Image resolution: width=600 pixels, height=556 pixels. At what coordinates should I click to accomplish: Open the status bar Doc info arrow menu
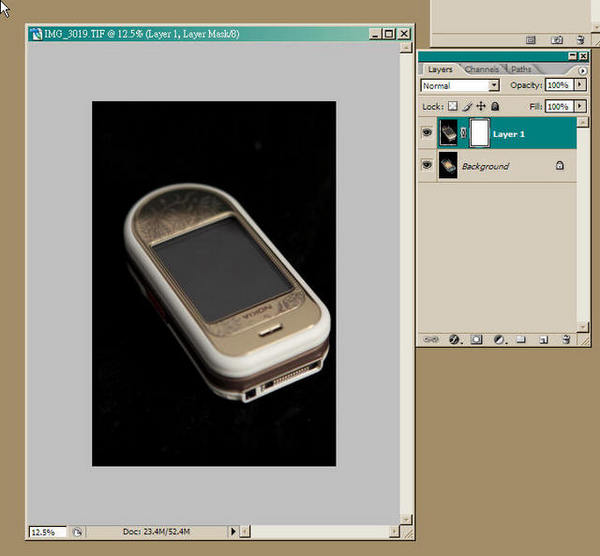click(233, 531)
